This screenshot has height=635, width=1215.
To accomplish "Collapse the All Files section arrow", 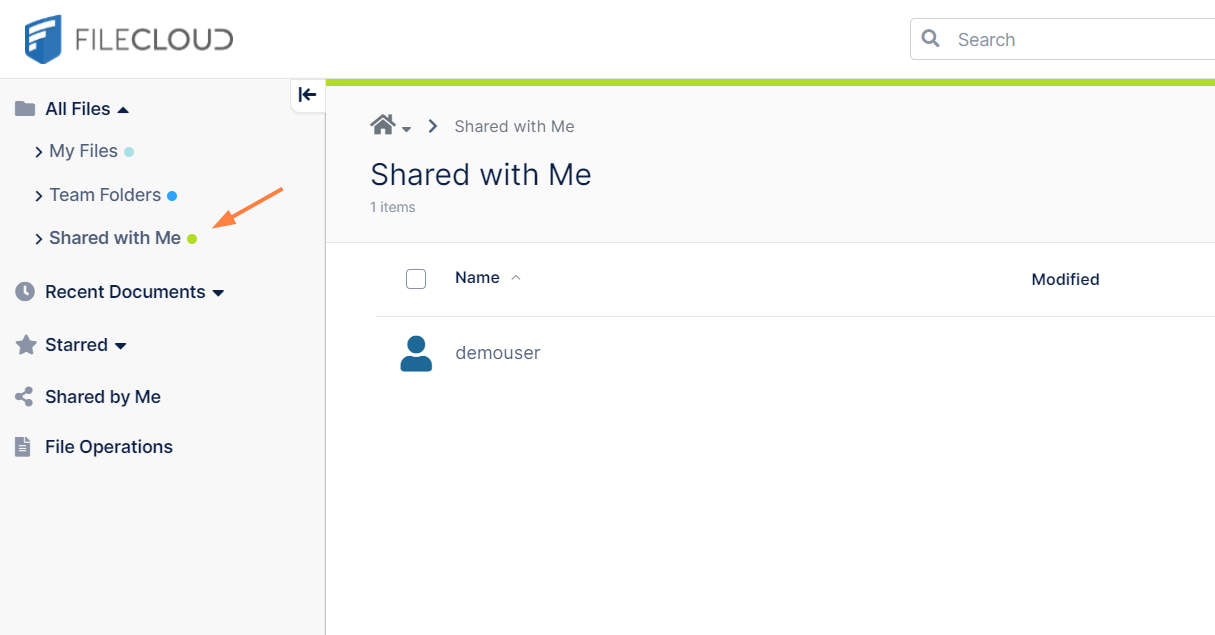I will coord(123,109).
